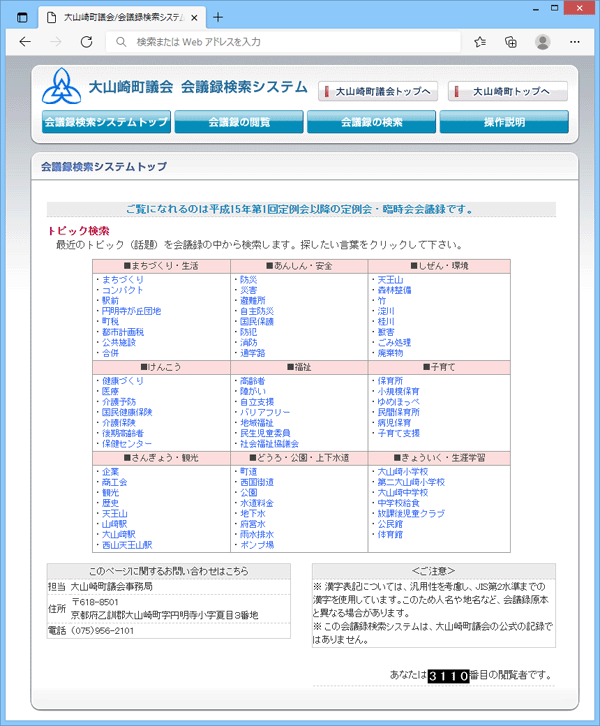600x726 pixels.
Task: Close the 大山崎町議会 browser tab
Action: [x=194, y=18]
